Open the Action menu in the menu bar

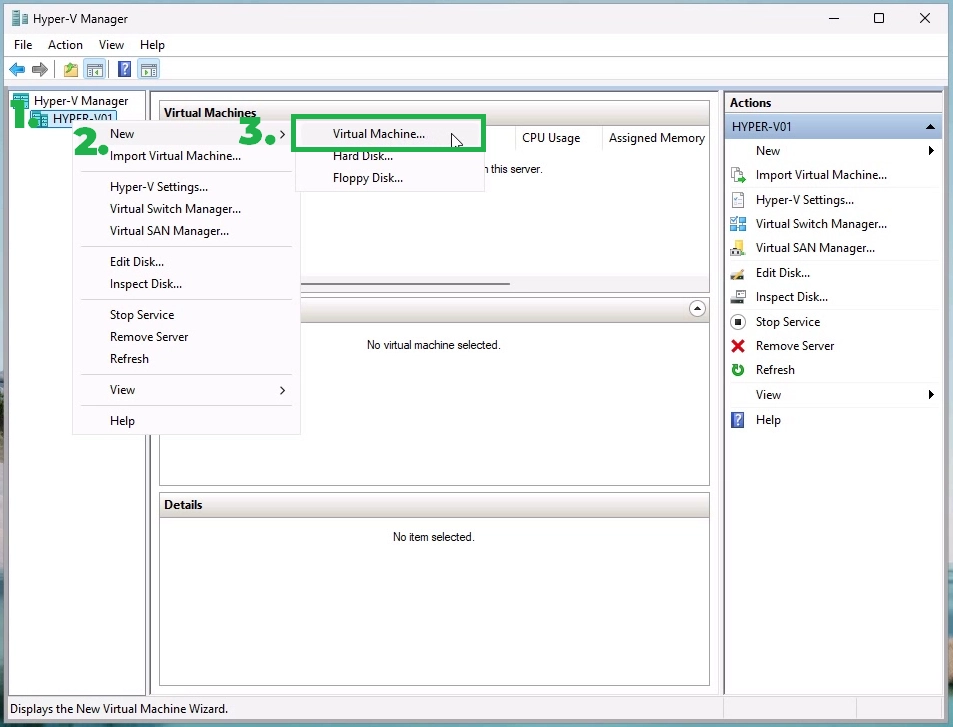[x=65, y=45]
